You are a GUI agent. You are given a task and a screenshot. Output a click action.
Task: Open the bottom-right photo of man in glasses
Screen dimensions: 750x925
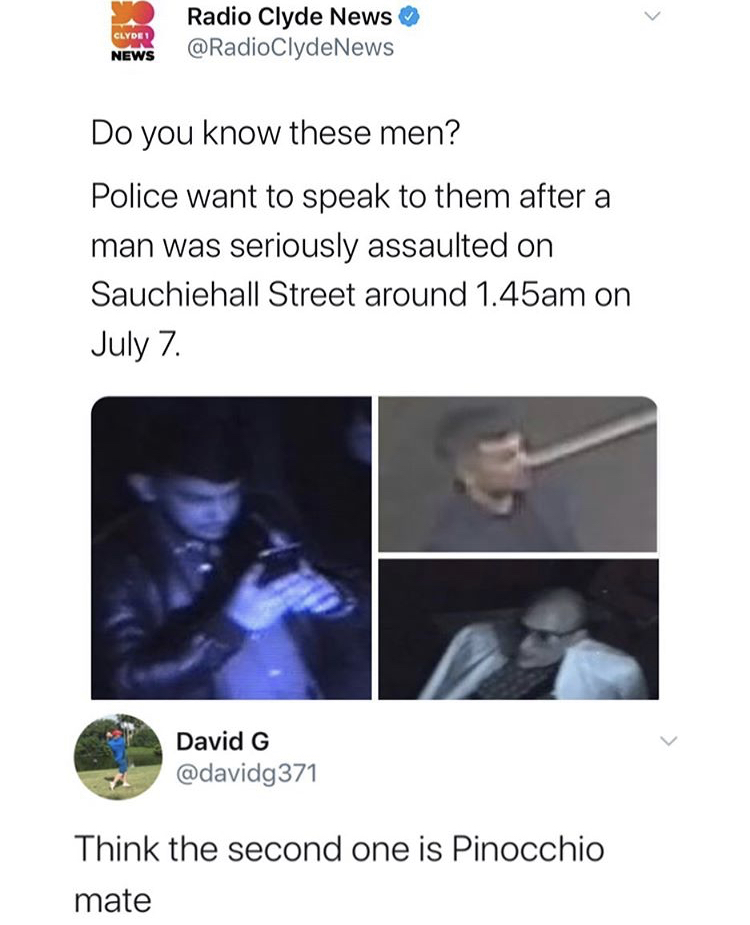518,629
